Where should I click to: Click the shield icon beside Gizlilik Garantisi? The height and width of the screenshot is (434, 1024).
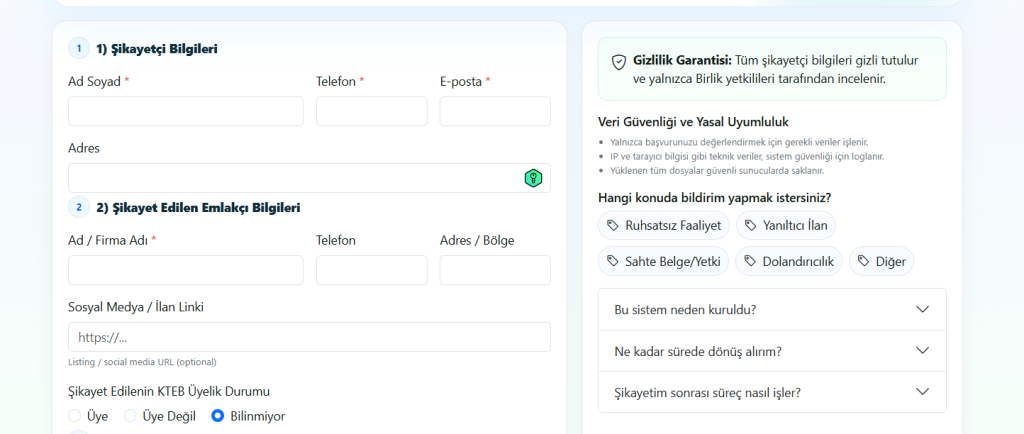619,61
